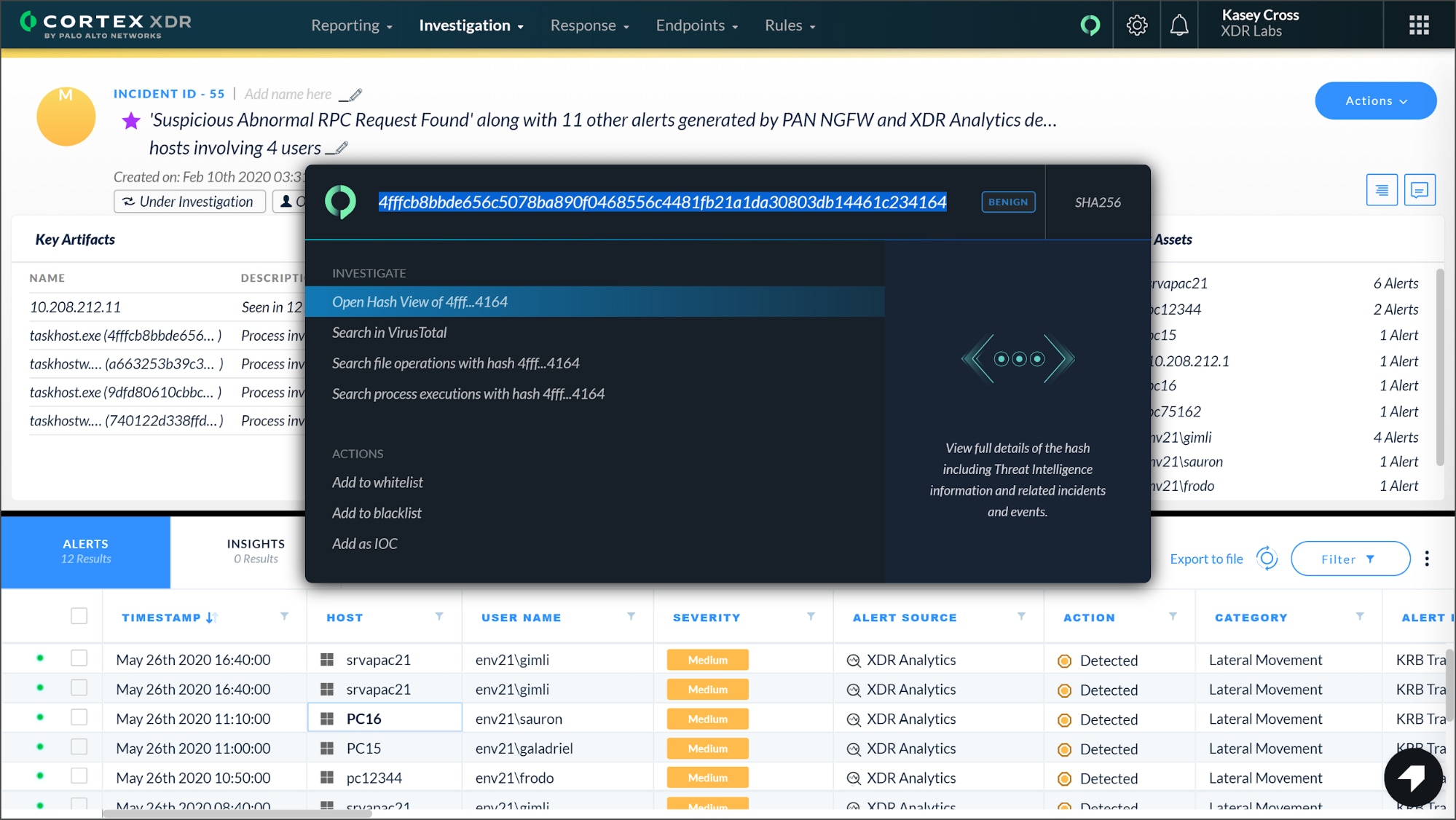Filter the Host column
Screen dimensions: 1456x820
tap(439, 616)
